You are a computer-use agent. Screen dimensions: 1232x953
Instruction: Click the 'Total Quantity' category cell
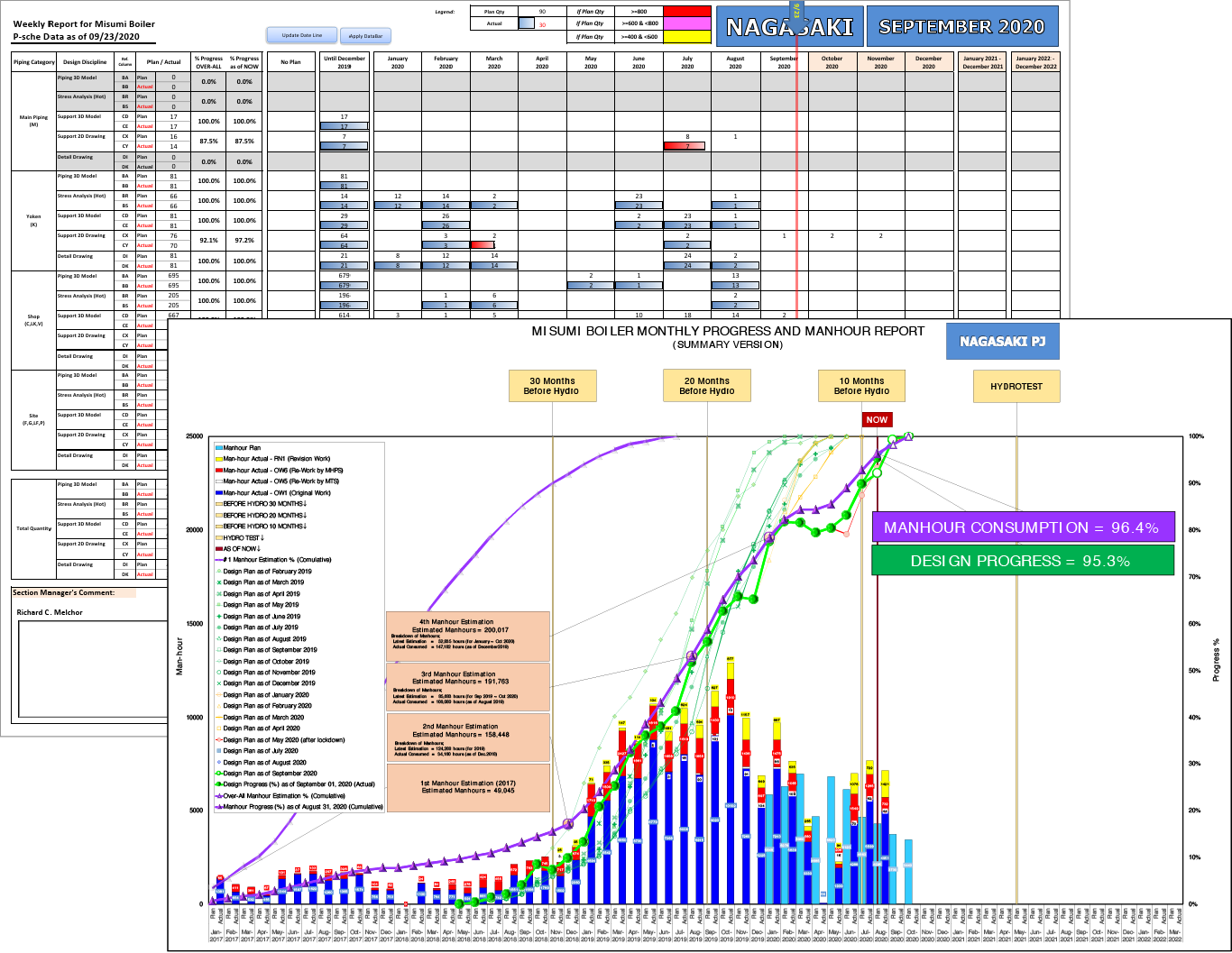click(33, 529)
